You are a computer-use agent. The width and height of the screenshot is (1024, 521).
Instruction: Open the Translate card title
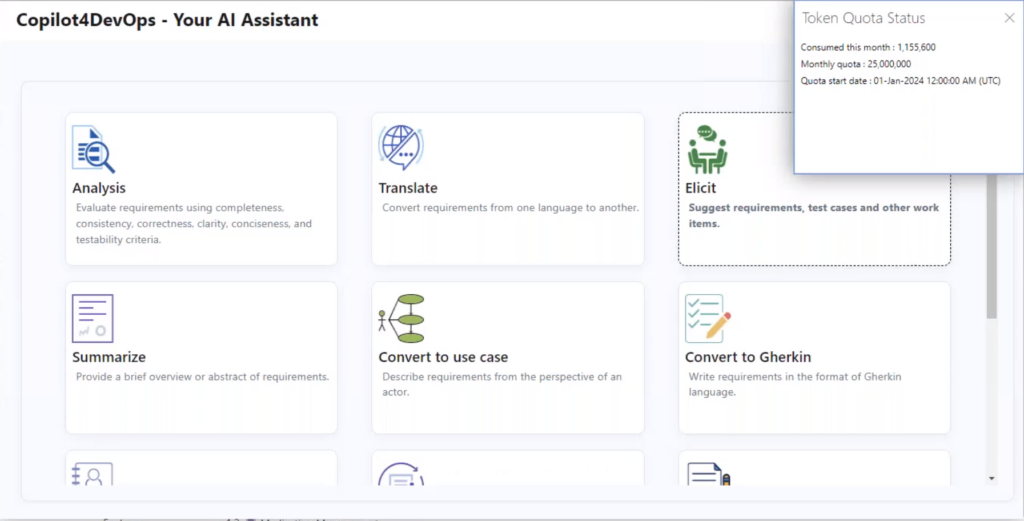tap(408, 188)
